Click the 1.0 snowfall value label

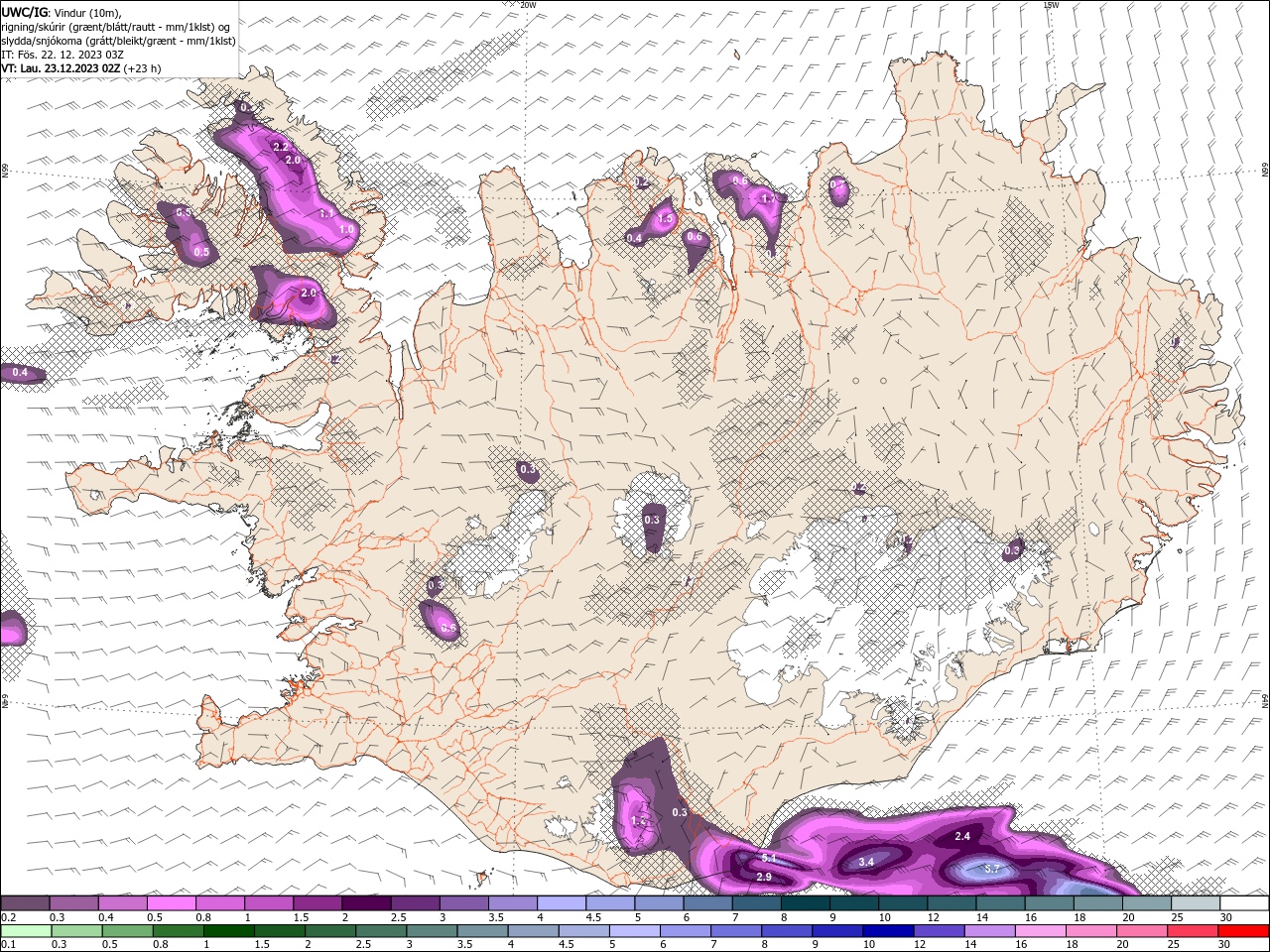tap(346, 229)
